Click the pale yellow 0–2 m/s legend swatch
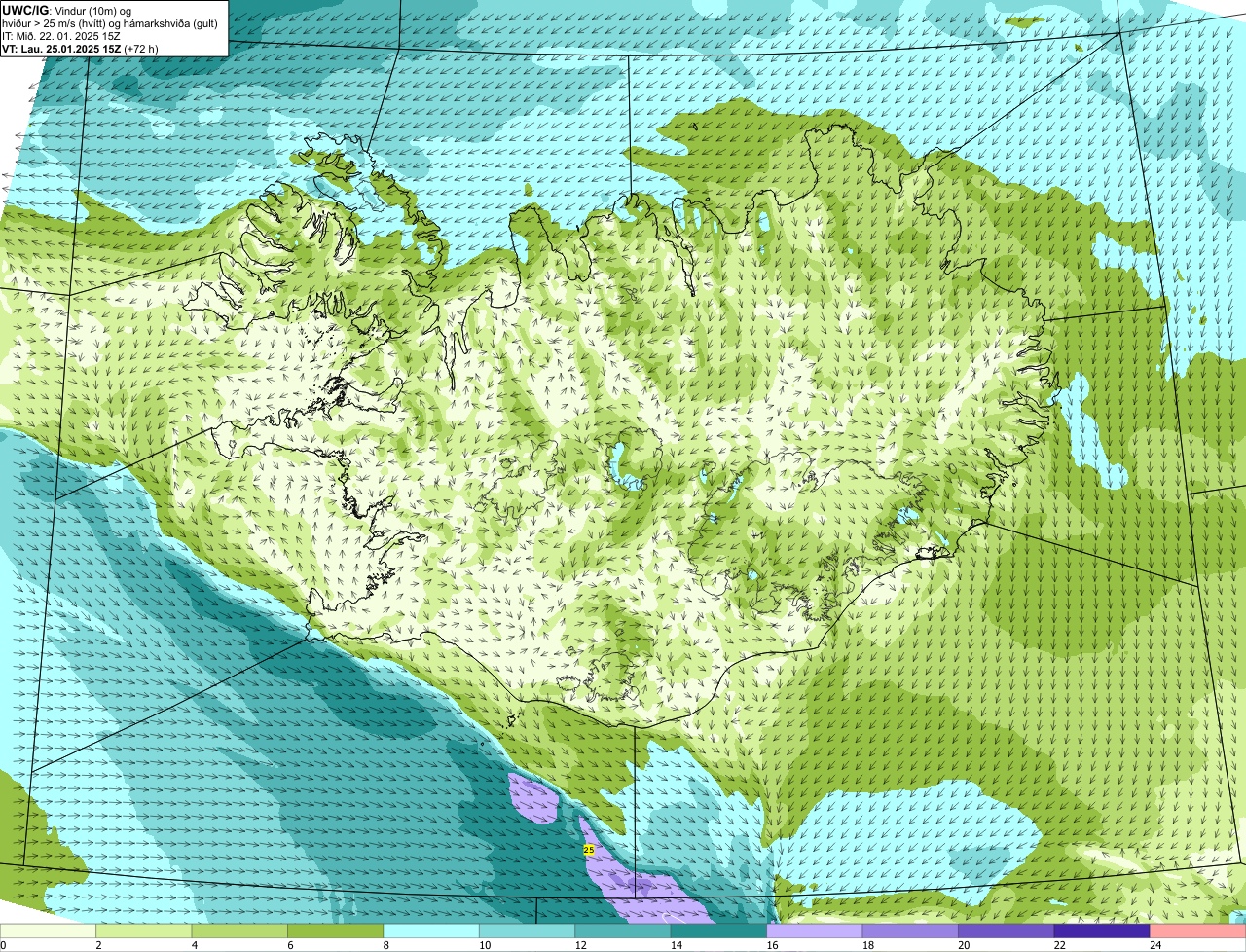Image resolution: width=1246 pixels, height=952 pixels. pos(48,932)
